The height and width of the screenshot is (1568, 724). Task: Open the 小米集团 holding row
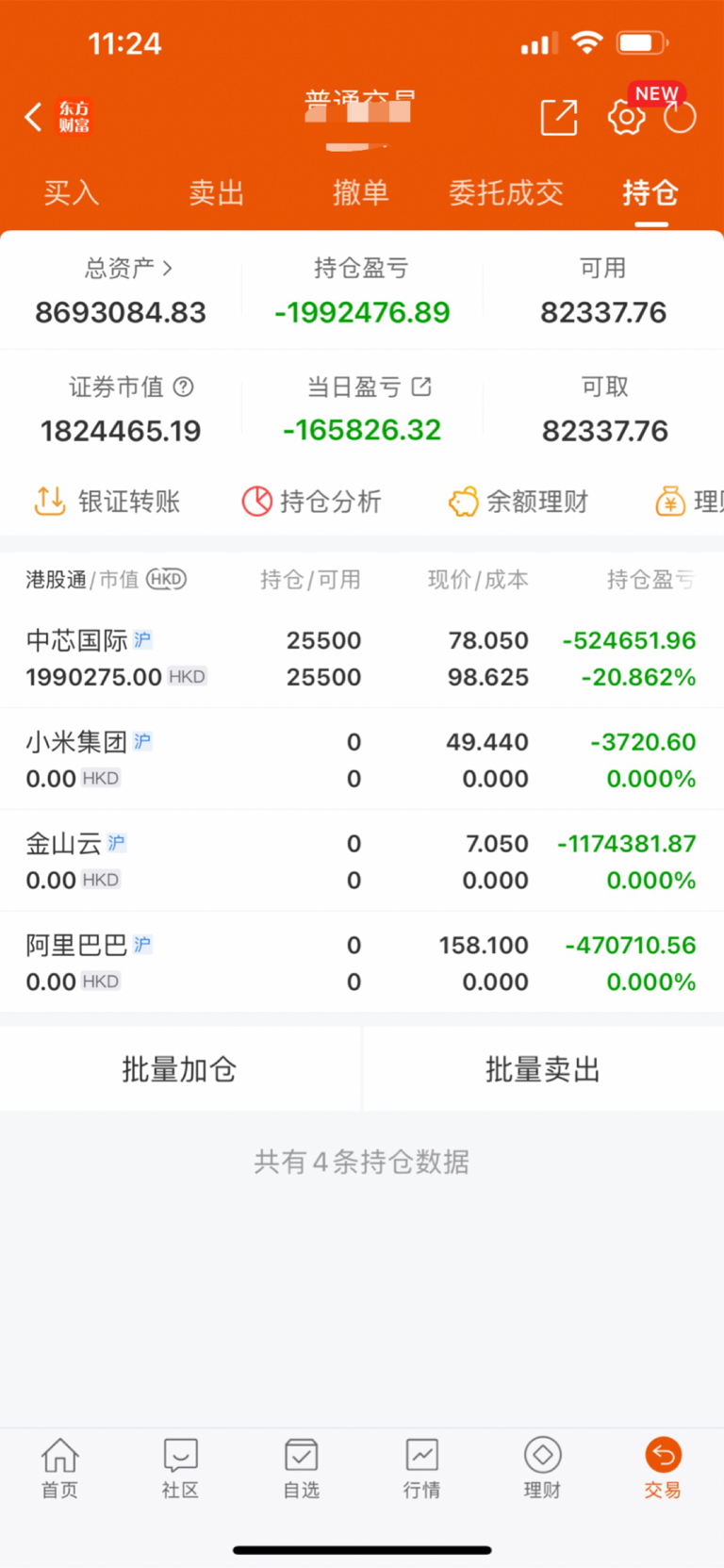click(x=362, y=759)
